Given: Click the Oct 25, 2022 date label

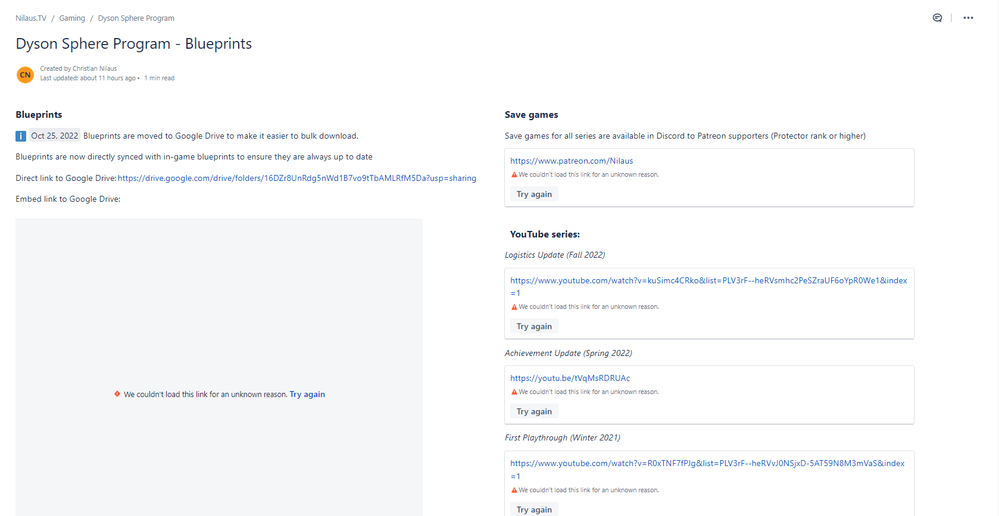Looking at the screenshot, I should [55, 136].
